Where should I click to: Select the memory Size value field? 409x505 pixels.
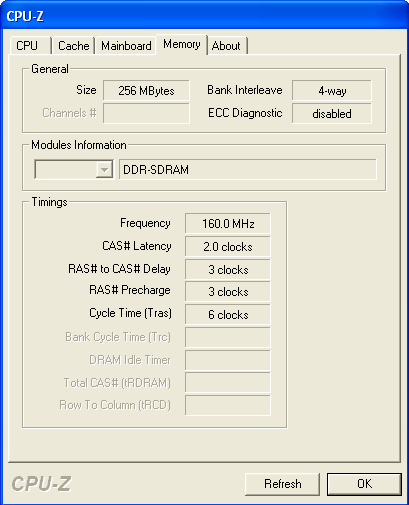[x=146, y=90]
